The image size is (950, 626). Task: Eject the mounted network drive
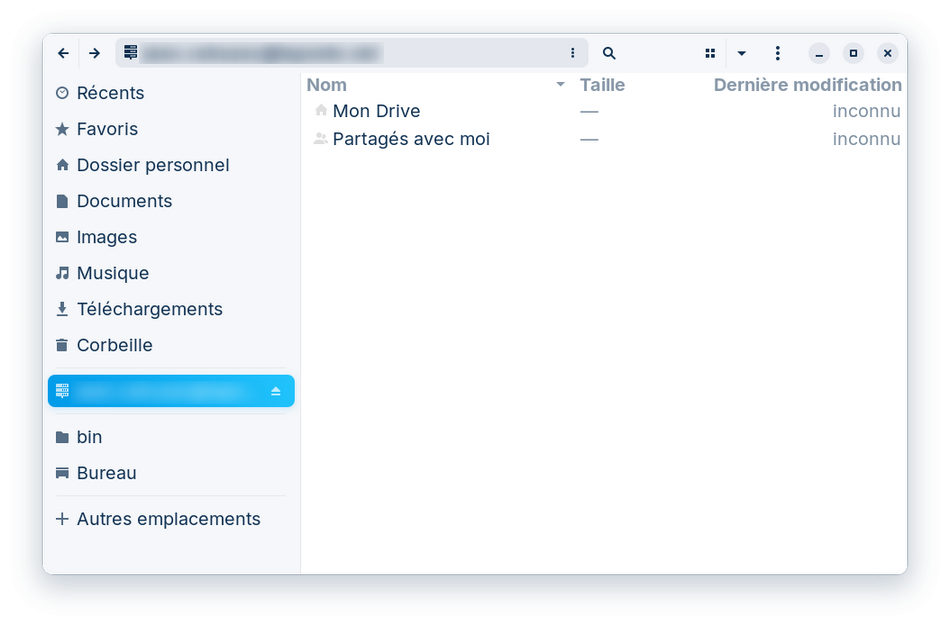[276, 391]
